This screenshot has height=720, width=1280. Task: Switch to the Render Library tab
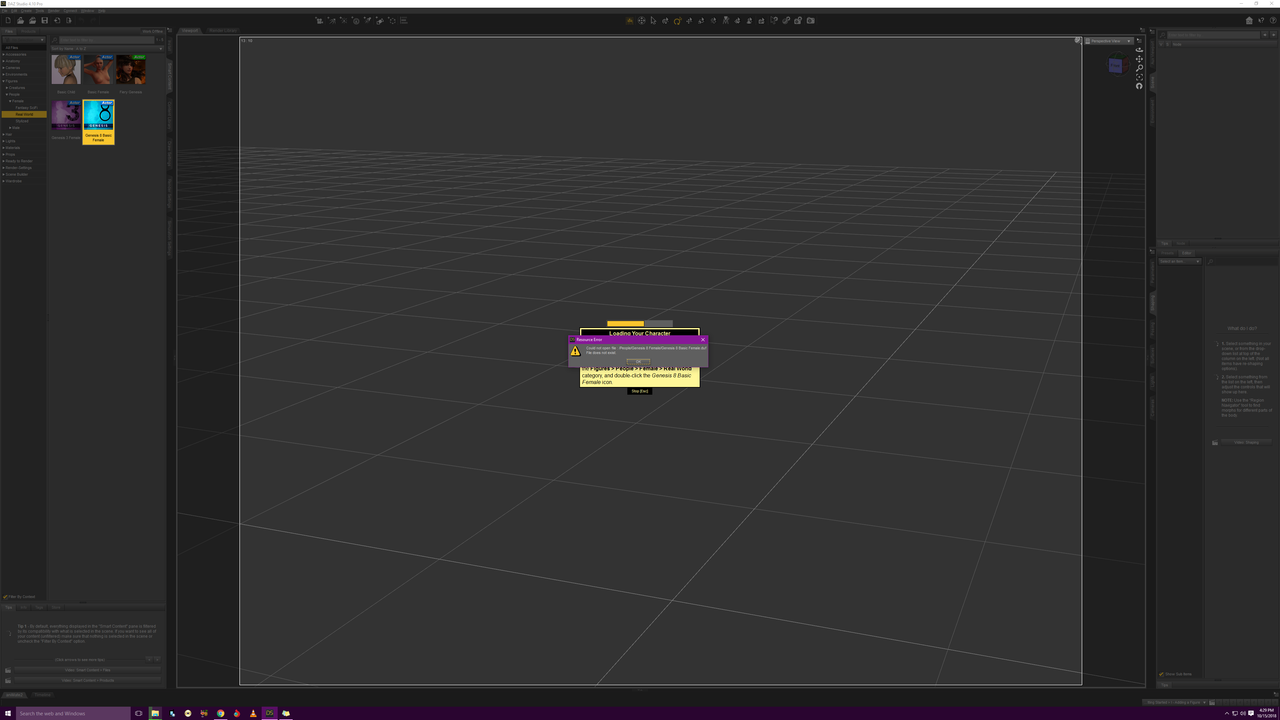[x=223, y=31]
